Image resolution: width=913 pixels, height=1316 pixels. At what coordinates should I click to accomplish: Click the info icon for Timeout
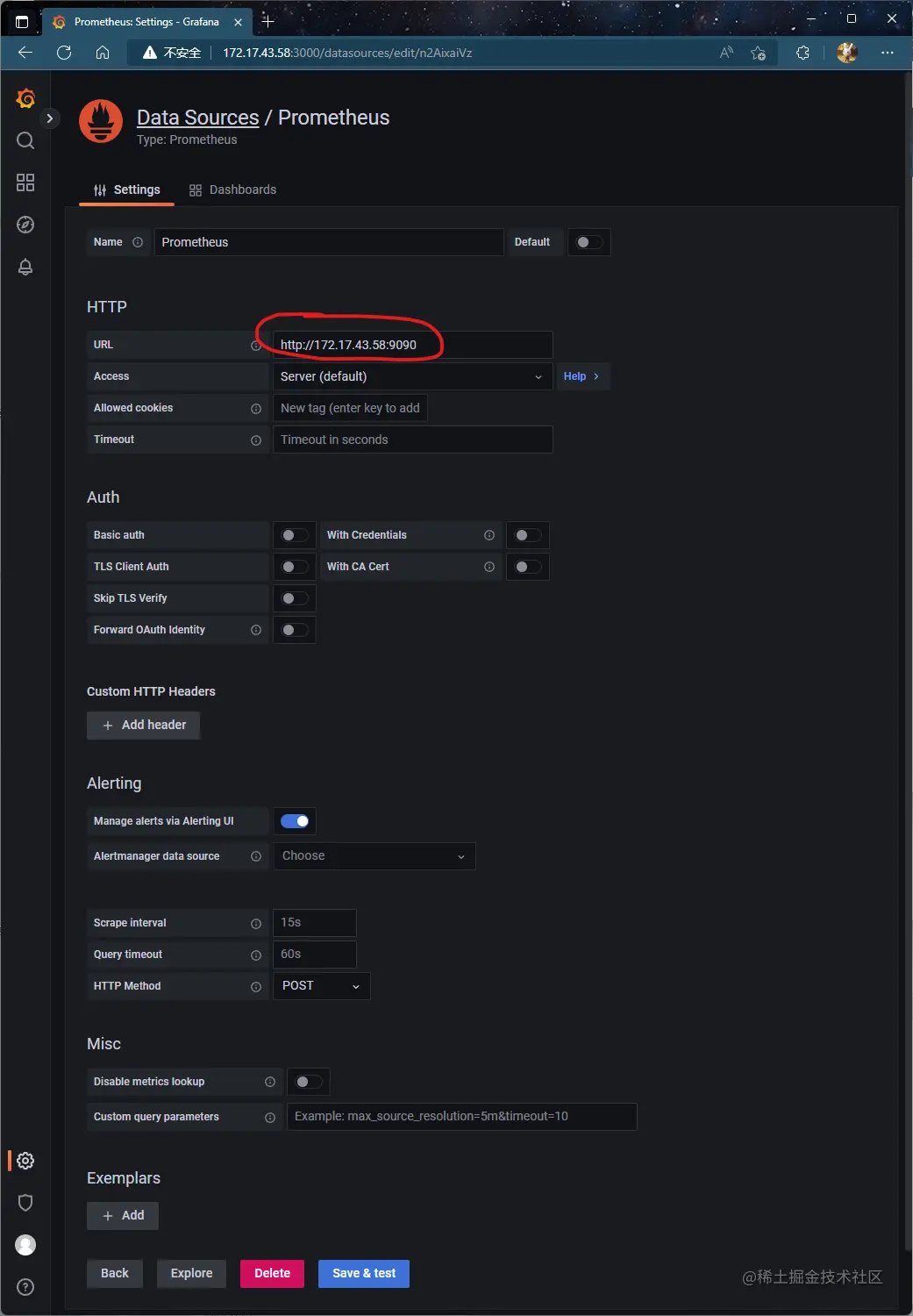[x=256, y=440]
